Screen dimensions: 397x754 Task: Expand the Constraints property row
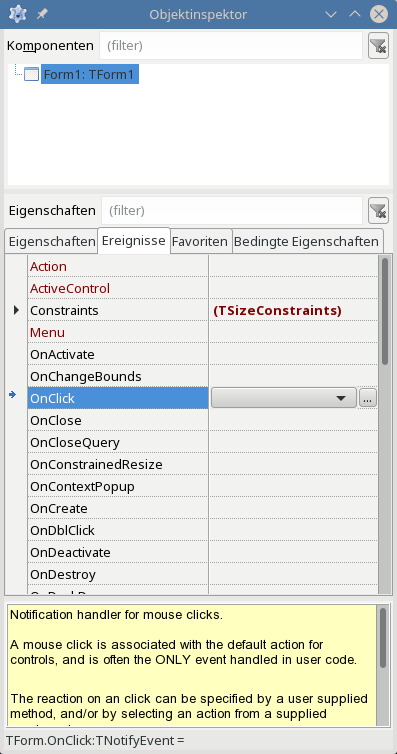coord(16,311)
